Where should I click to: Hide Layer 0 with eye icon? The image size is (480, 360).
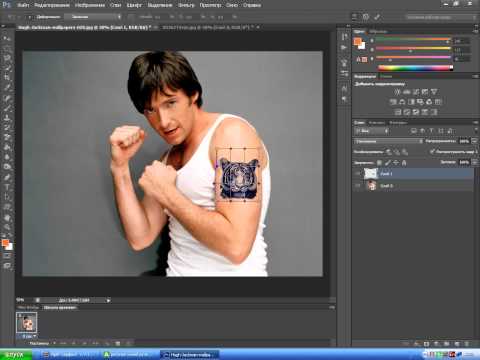point(358,186)
